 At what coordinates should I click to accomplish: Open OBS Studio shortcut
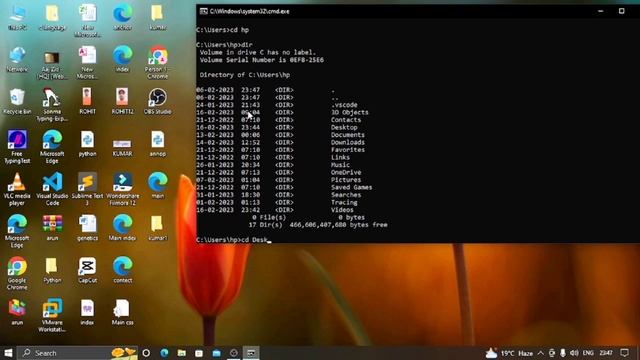click(158, 102)
